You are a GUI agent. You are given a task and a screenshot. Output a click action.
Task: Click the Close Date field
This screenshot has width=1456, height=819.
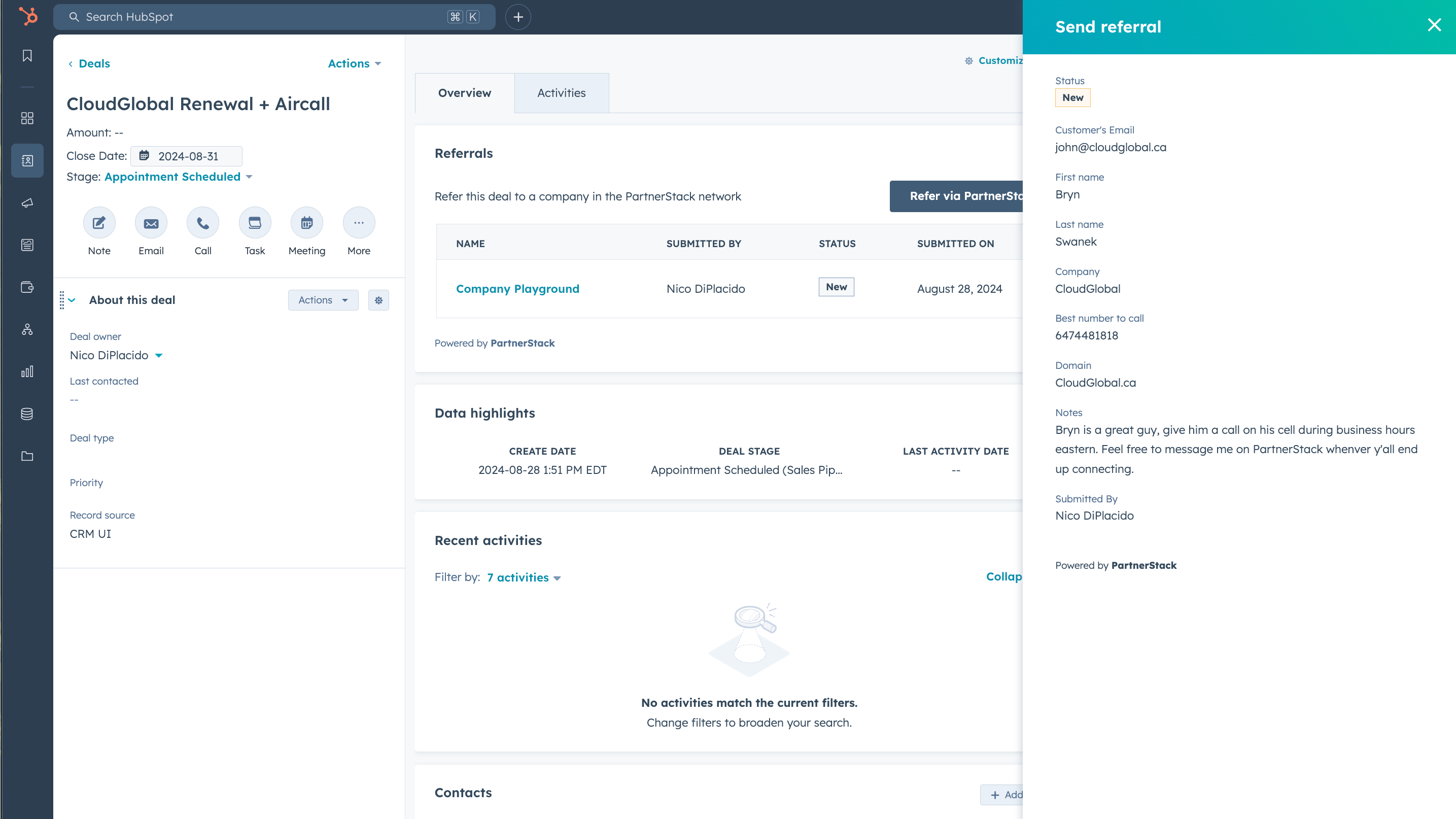(x=187, y=156)
